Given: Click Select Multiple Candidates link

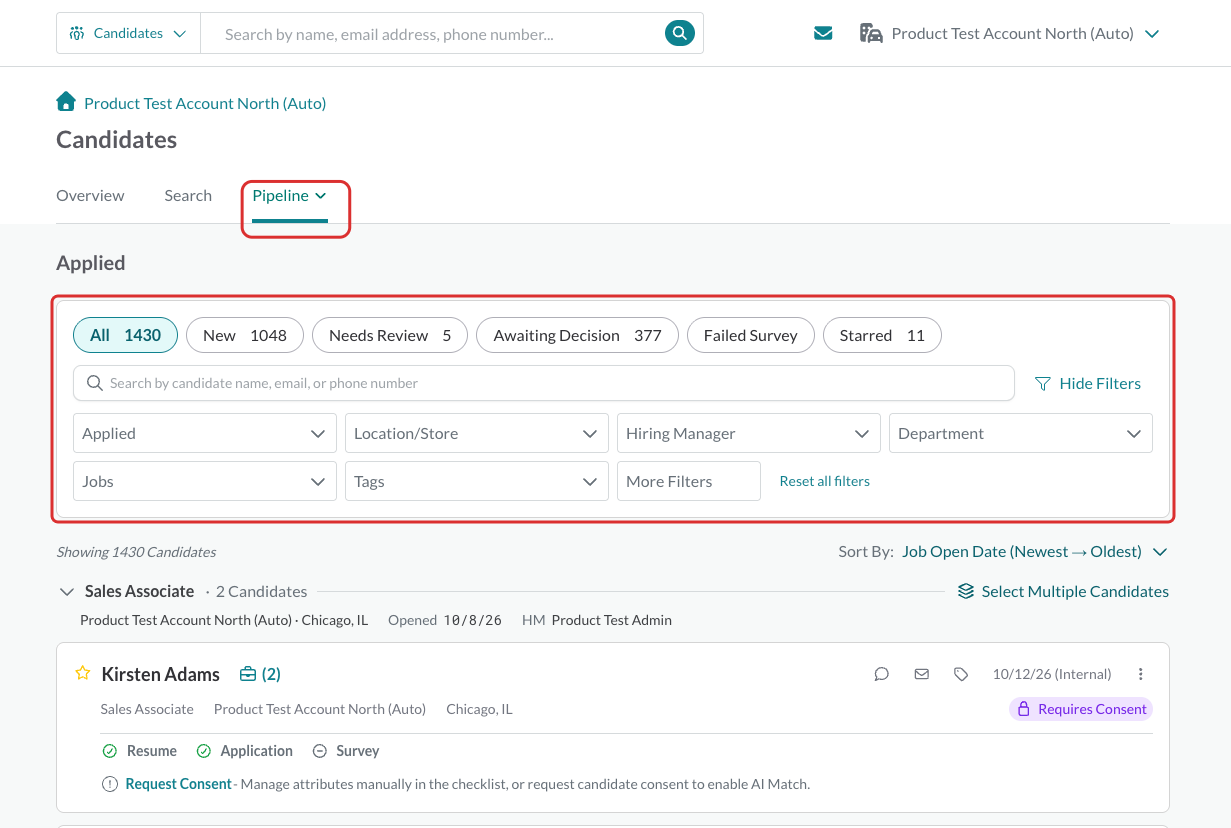Looking at the screenshot, I should pyautogui.click(x=1075, y=591).
